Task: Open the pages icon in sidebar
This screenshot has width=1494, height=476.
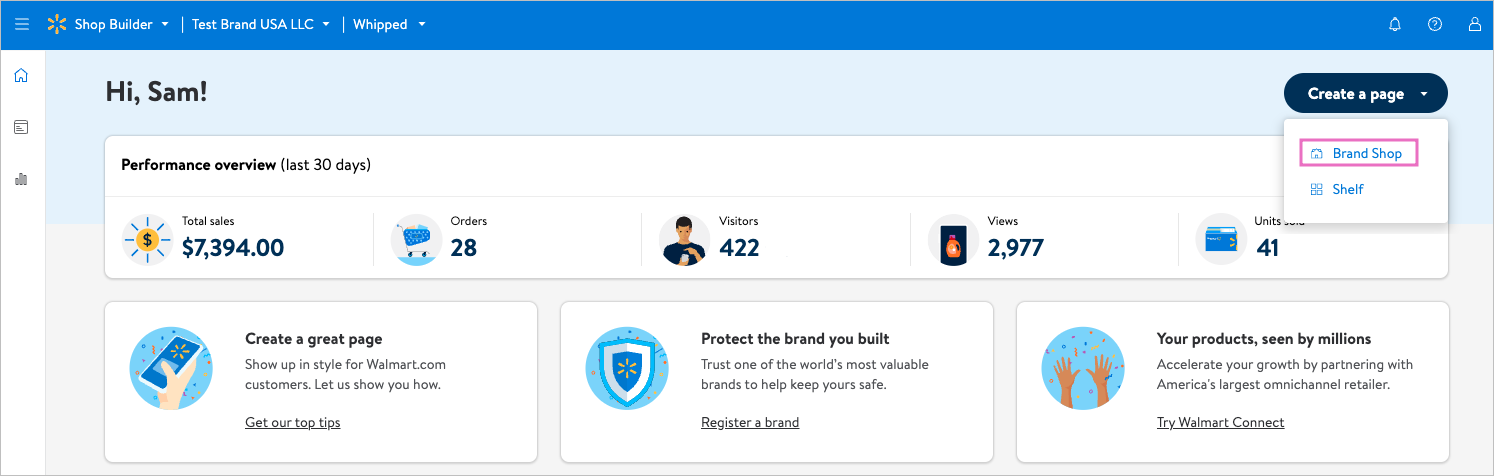Action: tap(21, 127)
